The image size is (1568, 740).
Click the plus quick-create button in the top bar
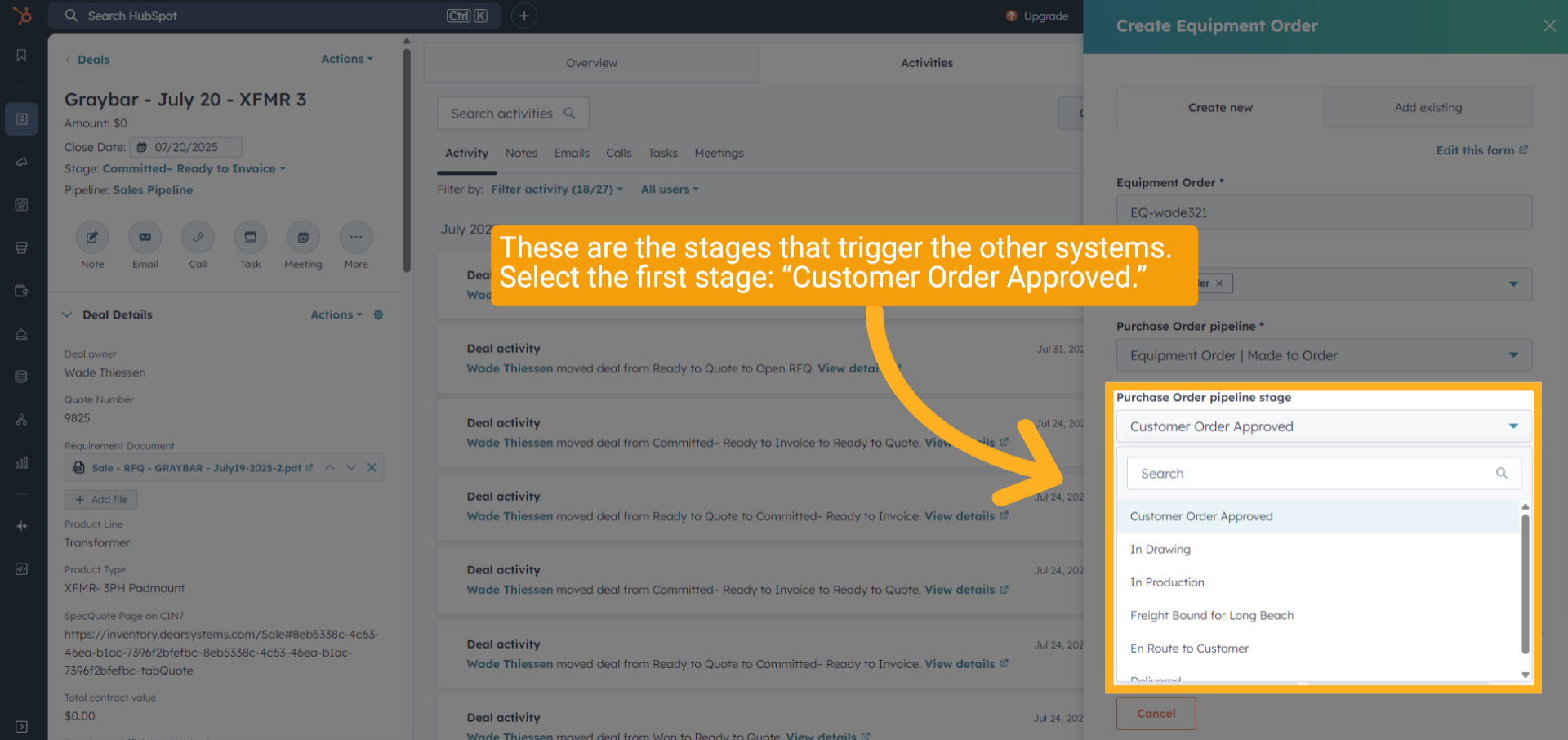(524, 16)
